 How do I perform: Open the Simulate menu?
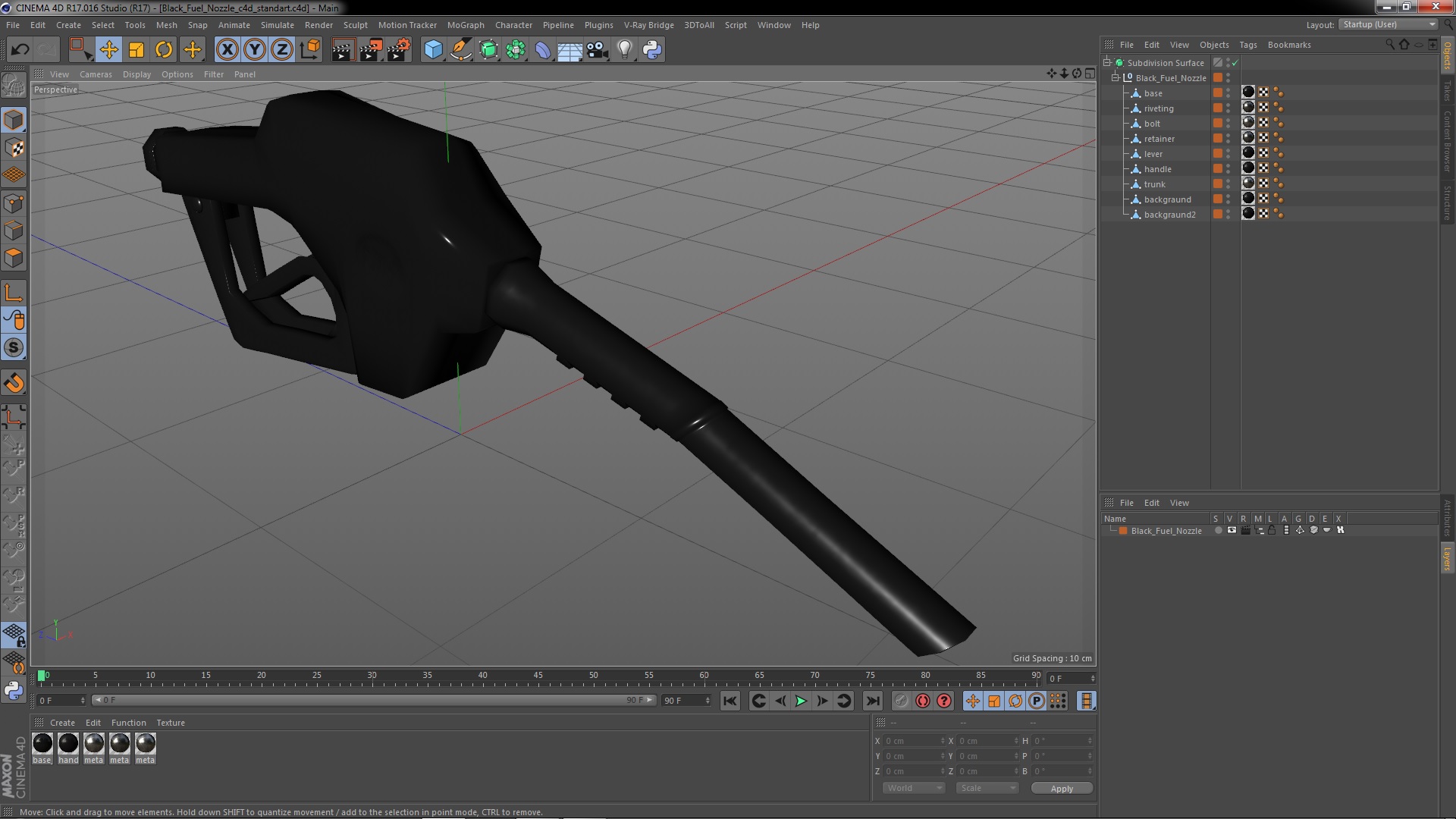[277, 25]
